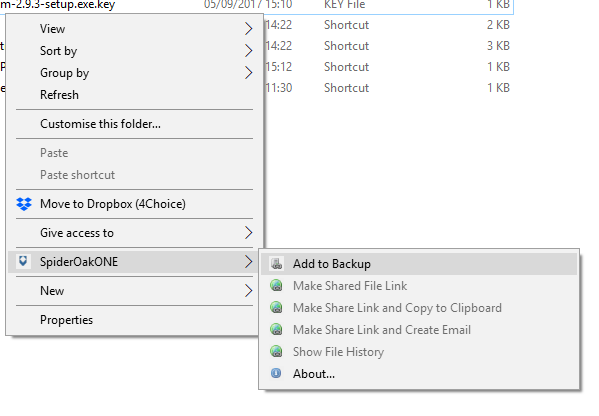Expand the New submenu arrow

tap(248, 291)
